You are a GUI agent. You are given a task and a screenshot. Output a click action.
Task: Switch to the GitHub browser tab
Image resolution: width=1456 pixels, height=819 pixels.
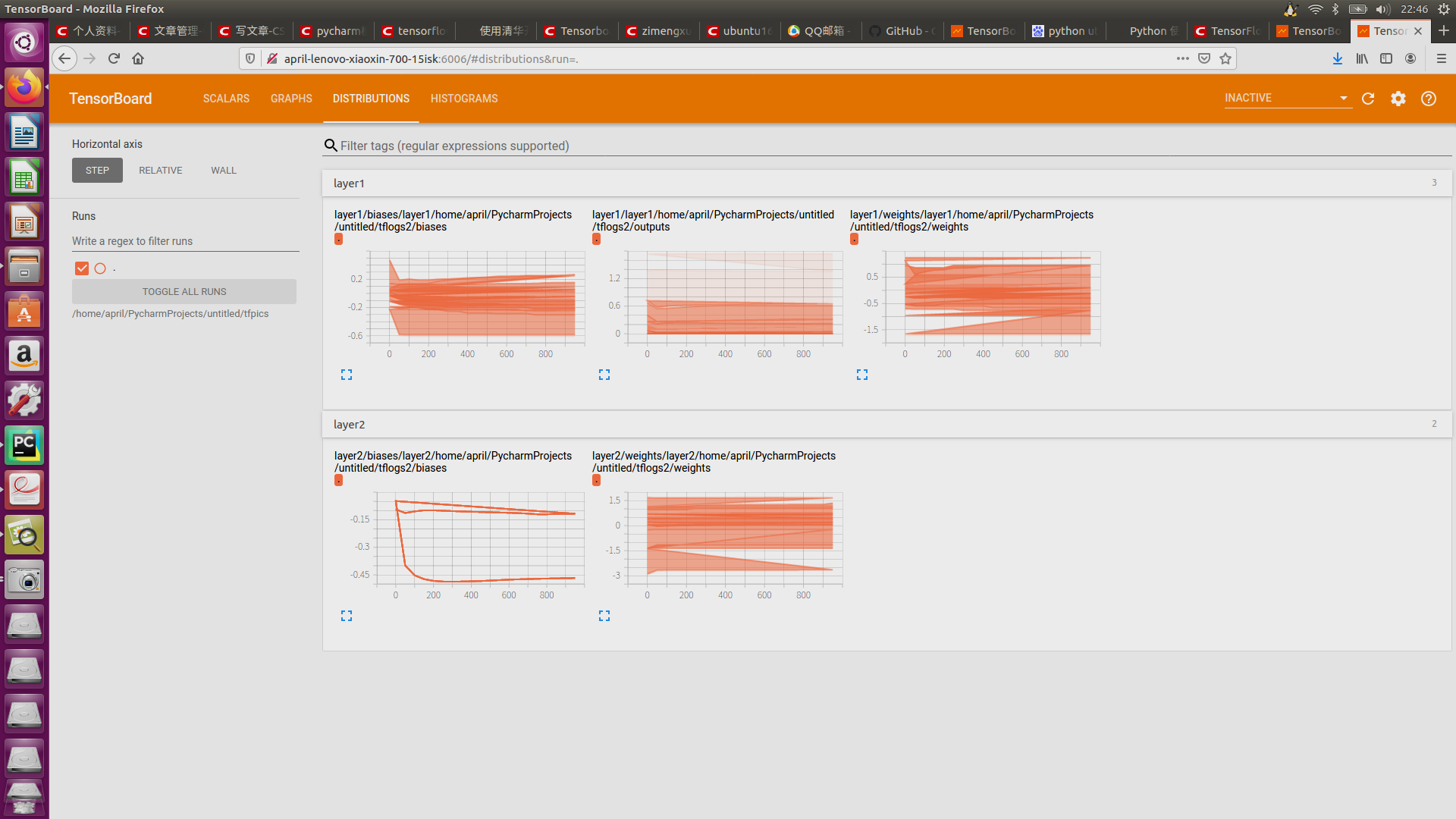[902, 31]
